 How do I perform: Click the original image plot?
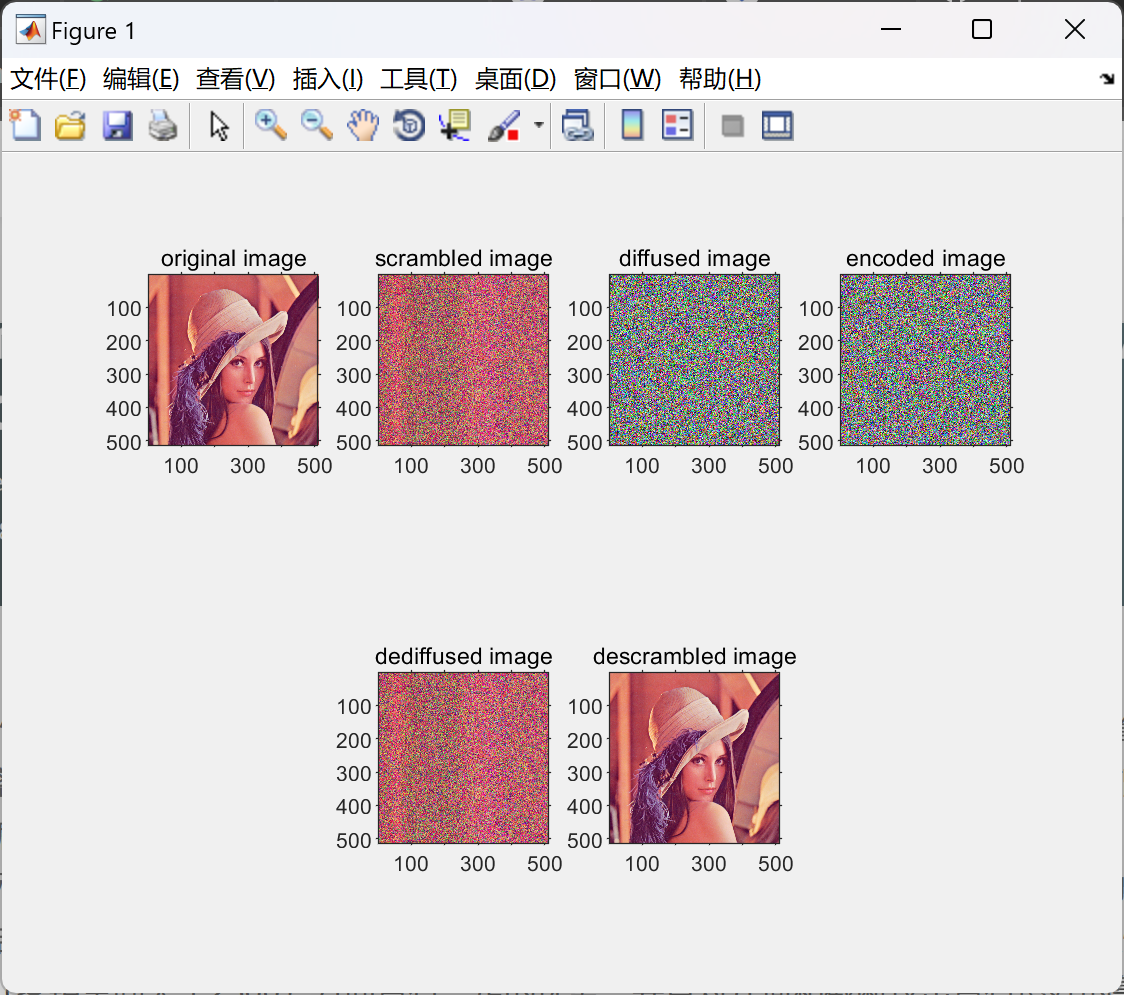pyautogui.click(x=233, y=360)
